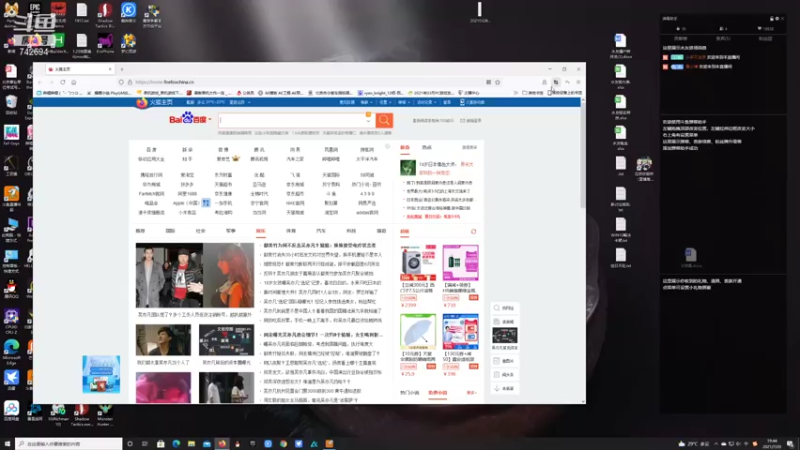The height and width of the screenshot is (450, 800).
Task: Switch to the 汽车 news tab
Action: click(x=321, y=231)
